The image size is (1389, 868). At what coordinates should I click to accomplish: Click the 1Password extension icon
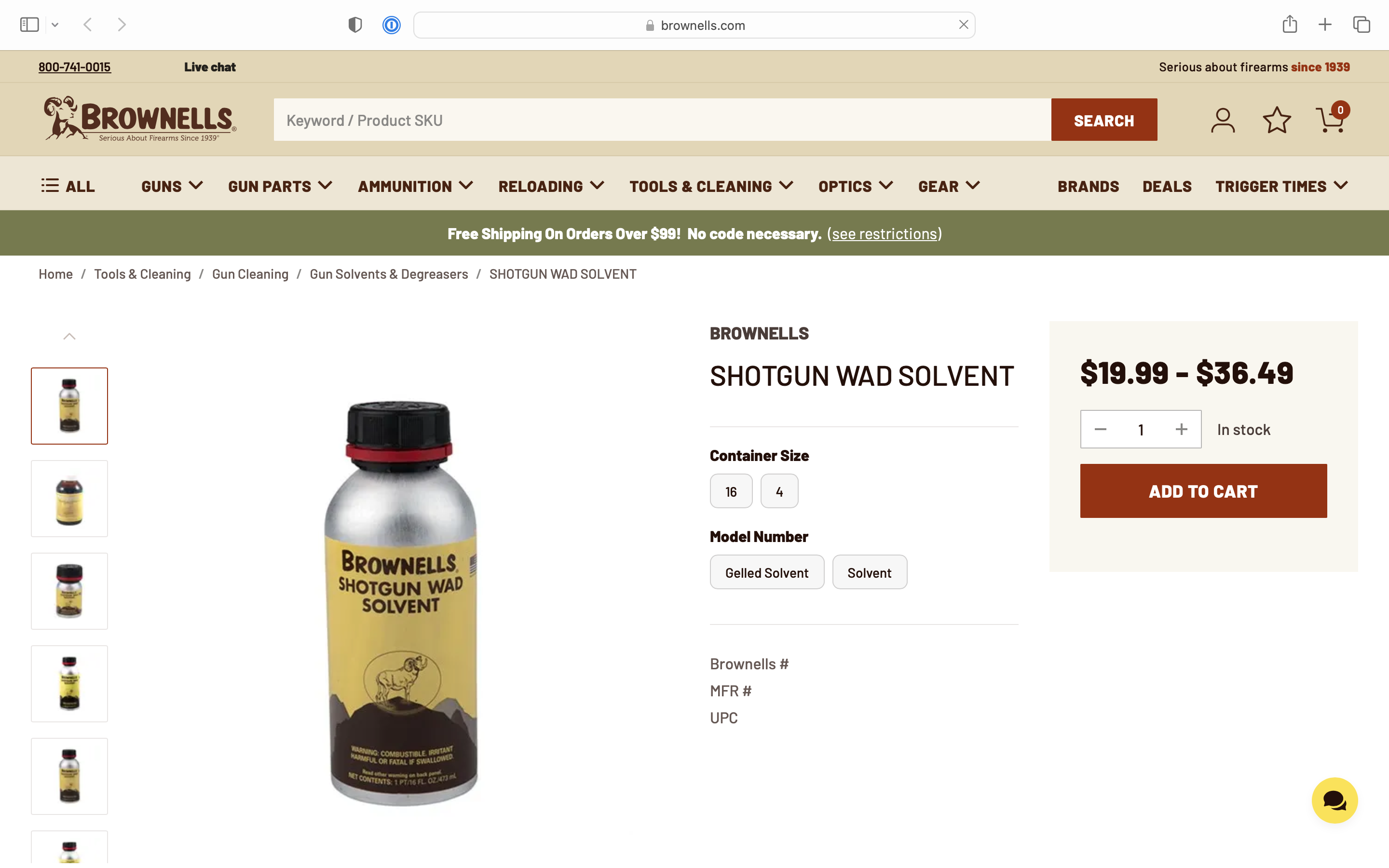pyautogui.click(x=392, y=25)
